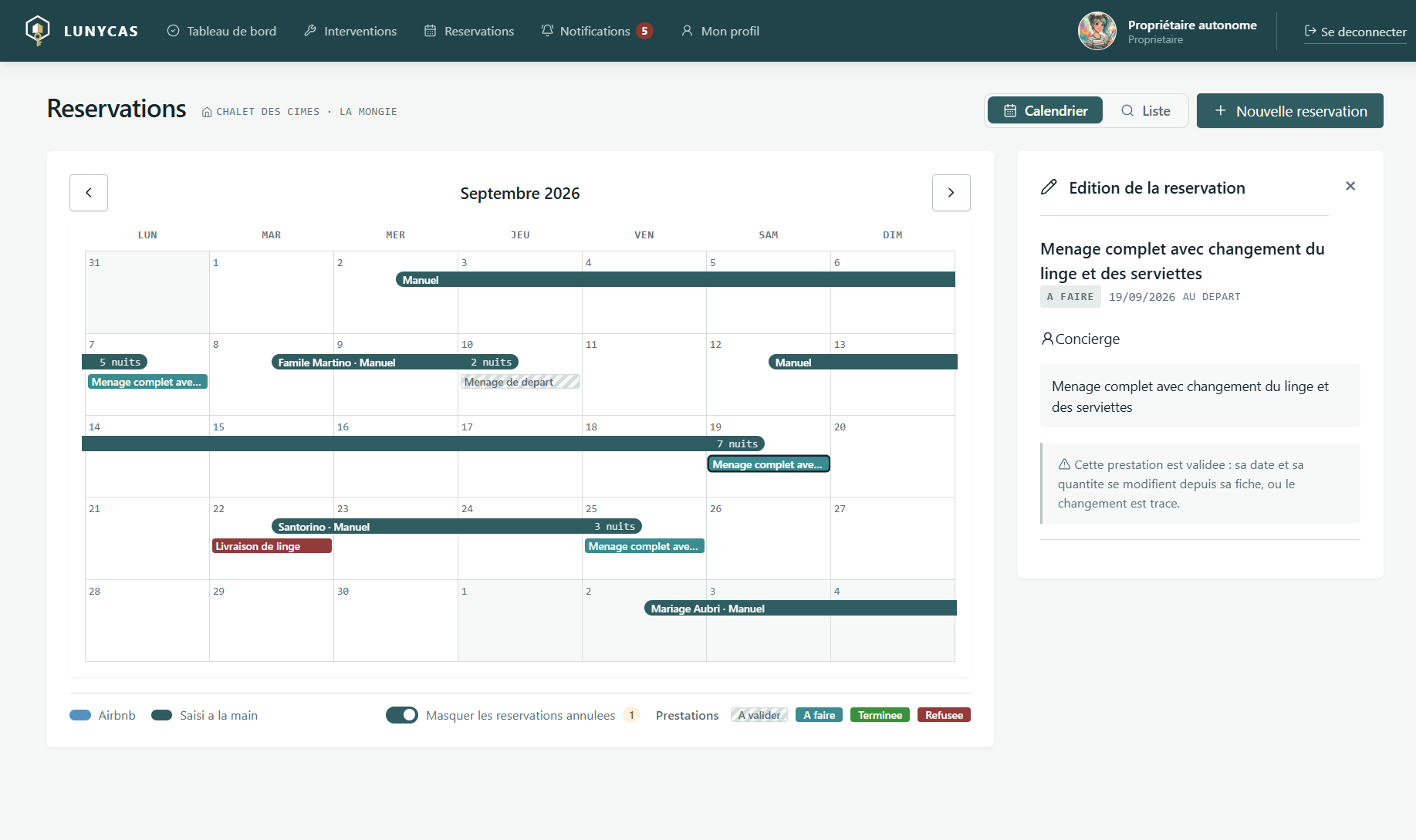Go to next month arrow

(951, 193)
